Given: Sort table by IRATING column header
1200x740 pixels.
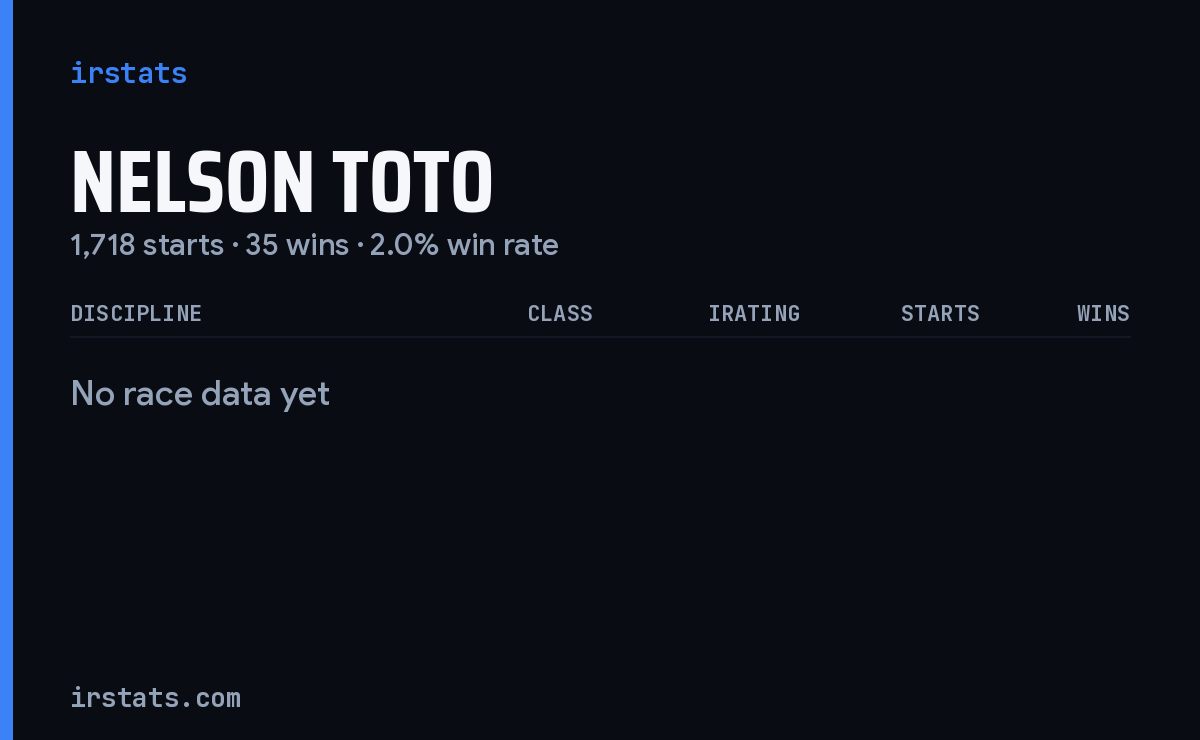Looking at the screenshot, I should [x=754, y=313].
